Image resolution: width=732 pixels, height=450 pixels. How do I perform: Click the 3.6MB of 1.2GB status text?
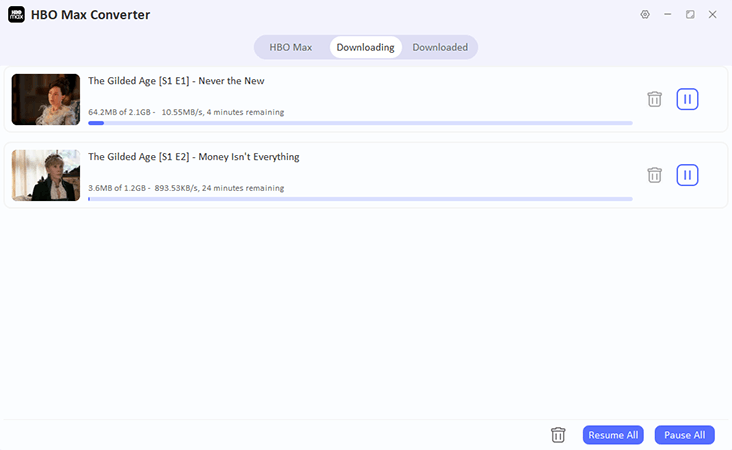186,188
